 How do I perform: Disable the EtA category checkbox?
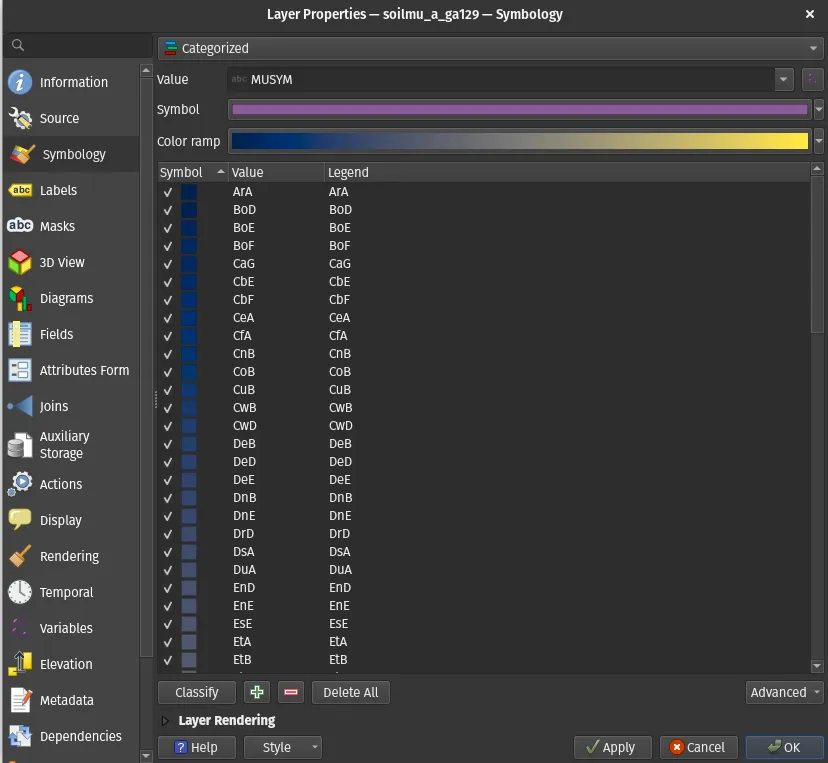[x=168, y=642]
